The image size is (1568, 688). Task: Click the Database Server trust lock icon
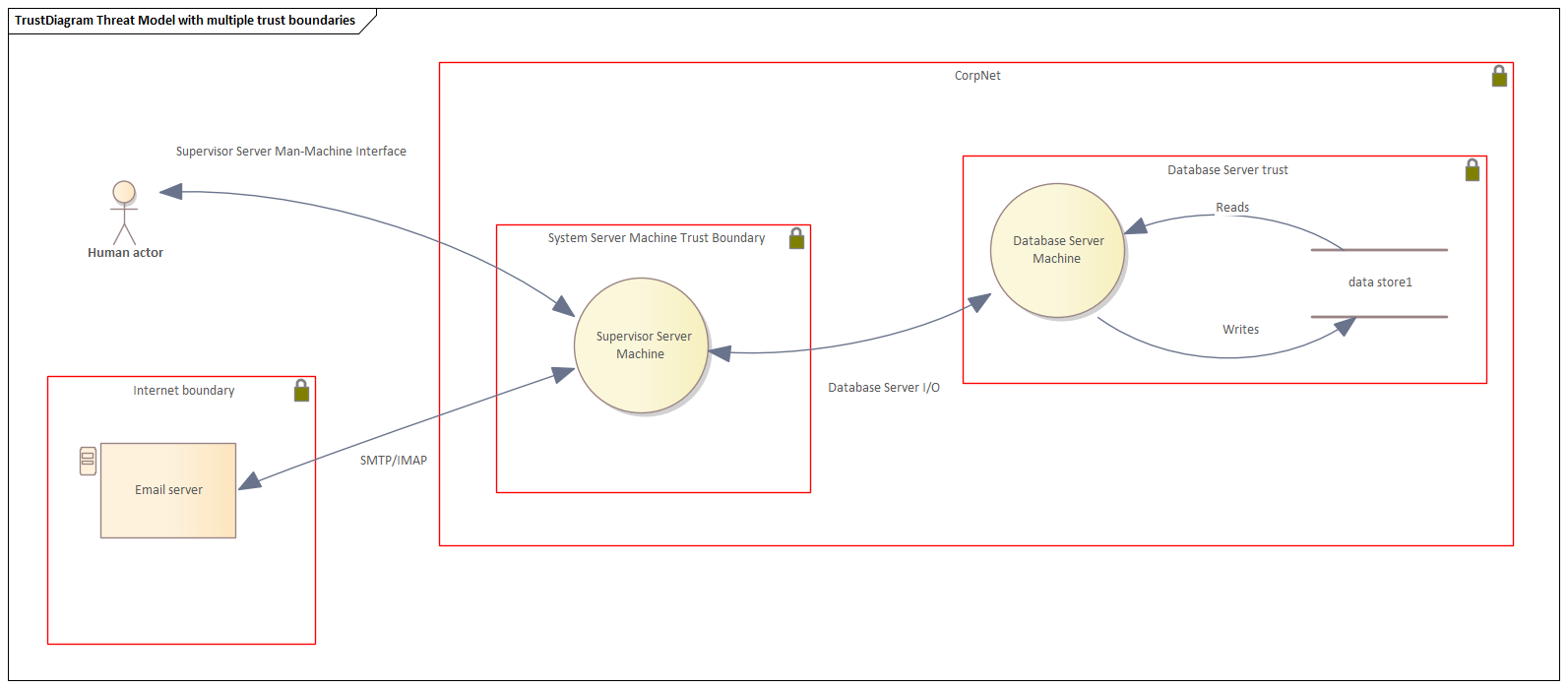1472,170
